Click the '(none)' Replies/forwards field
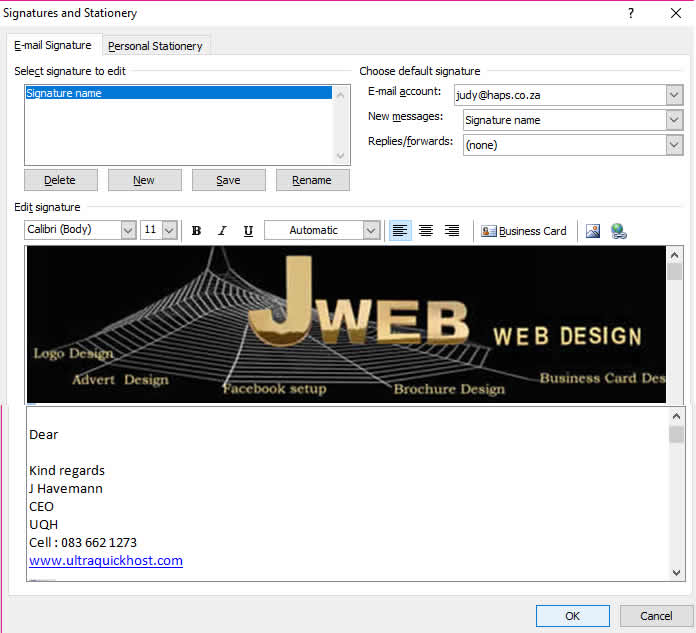This screenshot has height=633, width=696. pyautogui.click(x=564, y=145)
